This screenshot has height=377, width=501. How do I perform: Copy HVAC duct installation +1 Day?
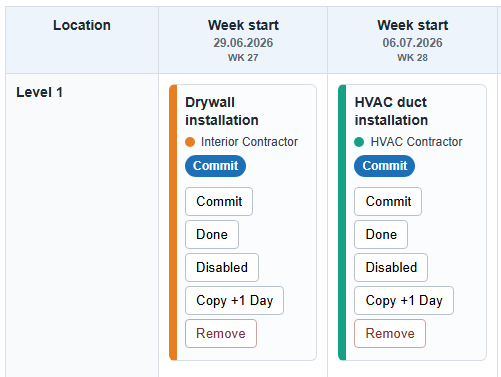404,300
